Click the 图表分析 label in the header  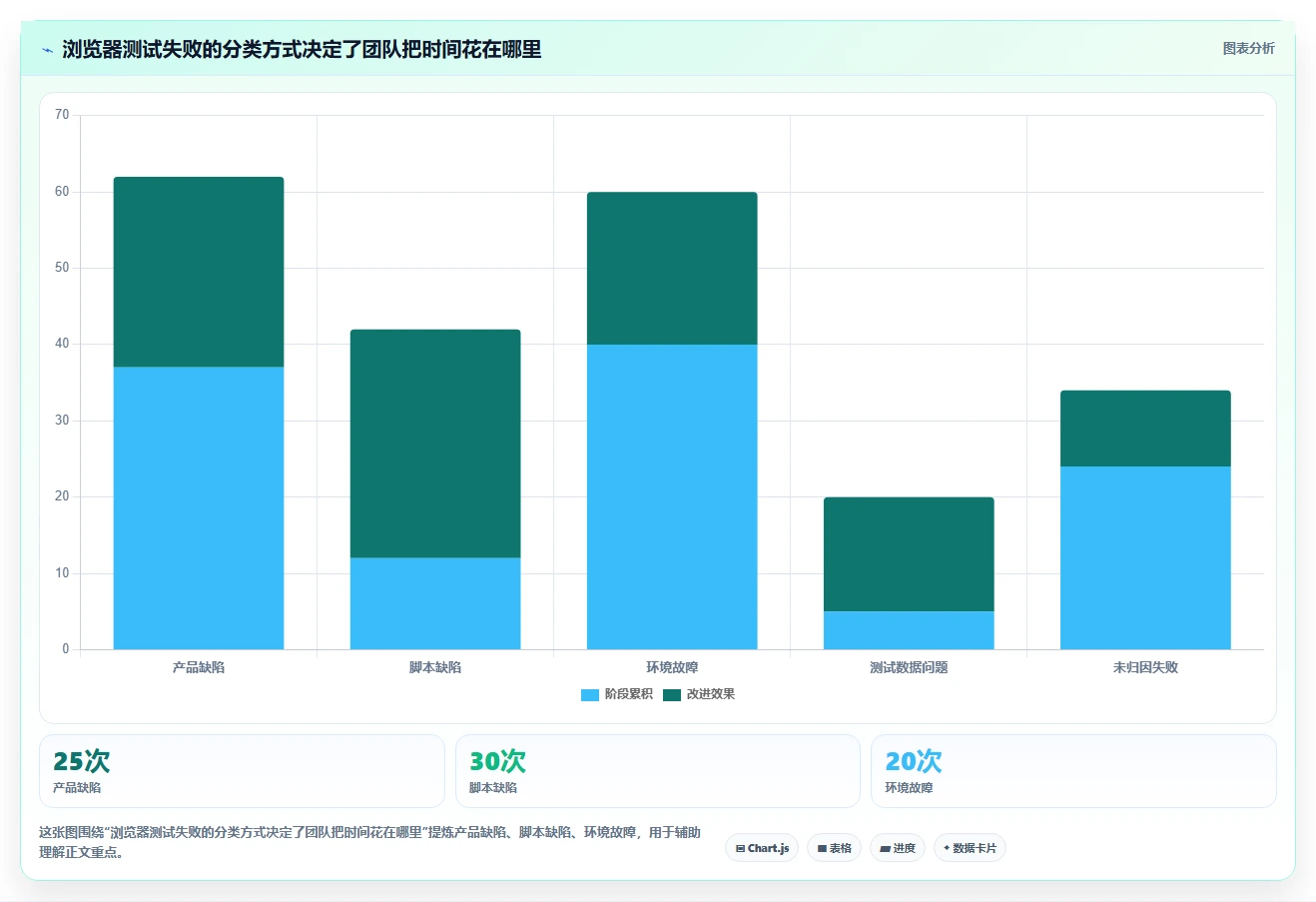click(1248, 48)
